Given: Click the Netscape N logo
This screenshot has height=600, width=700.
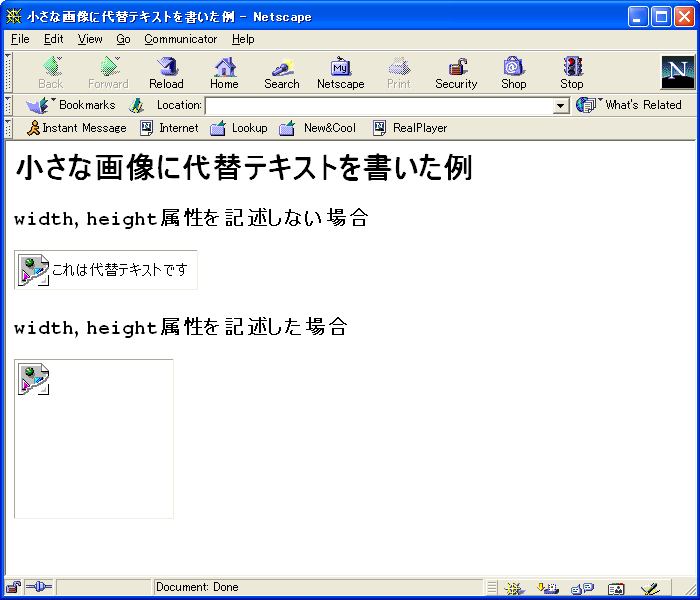Looking at the screenshot, I should pyautogui.click(x=677, y=72).
